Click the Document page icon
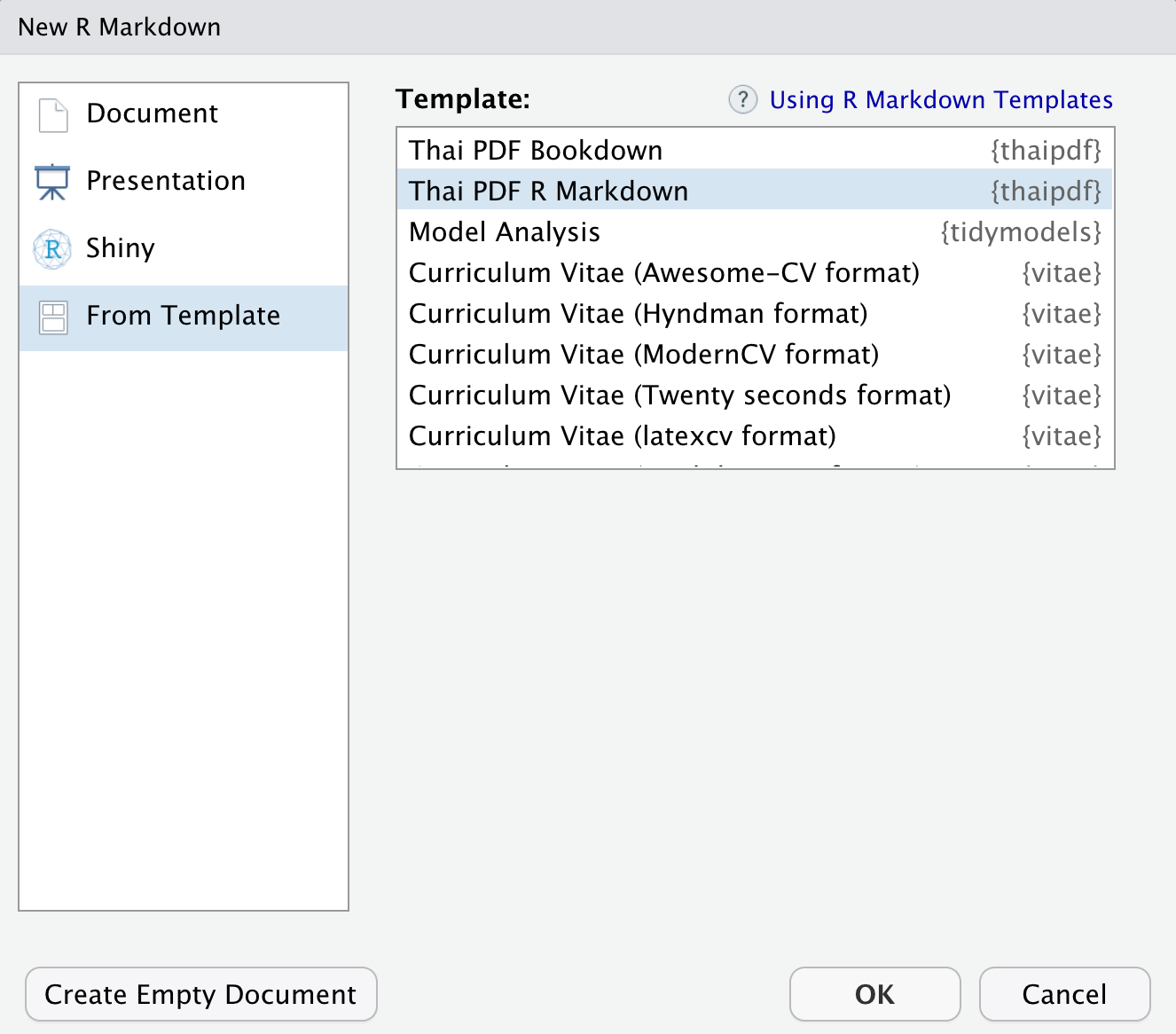Viewport: 1176px width, 1034px height. coord(53,115)
